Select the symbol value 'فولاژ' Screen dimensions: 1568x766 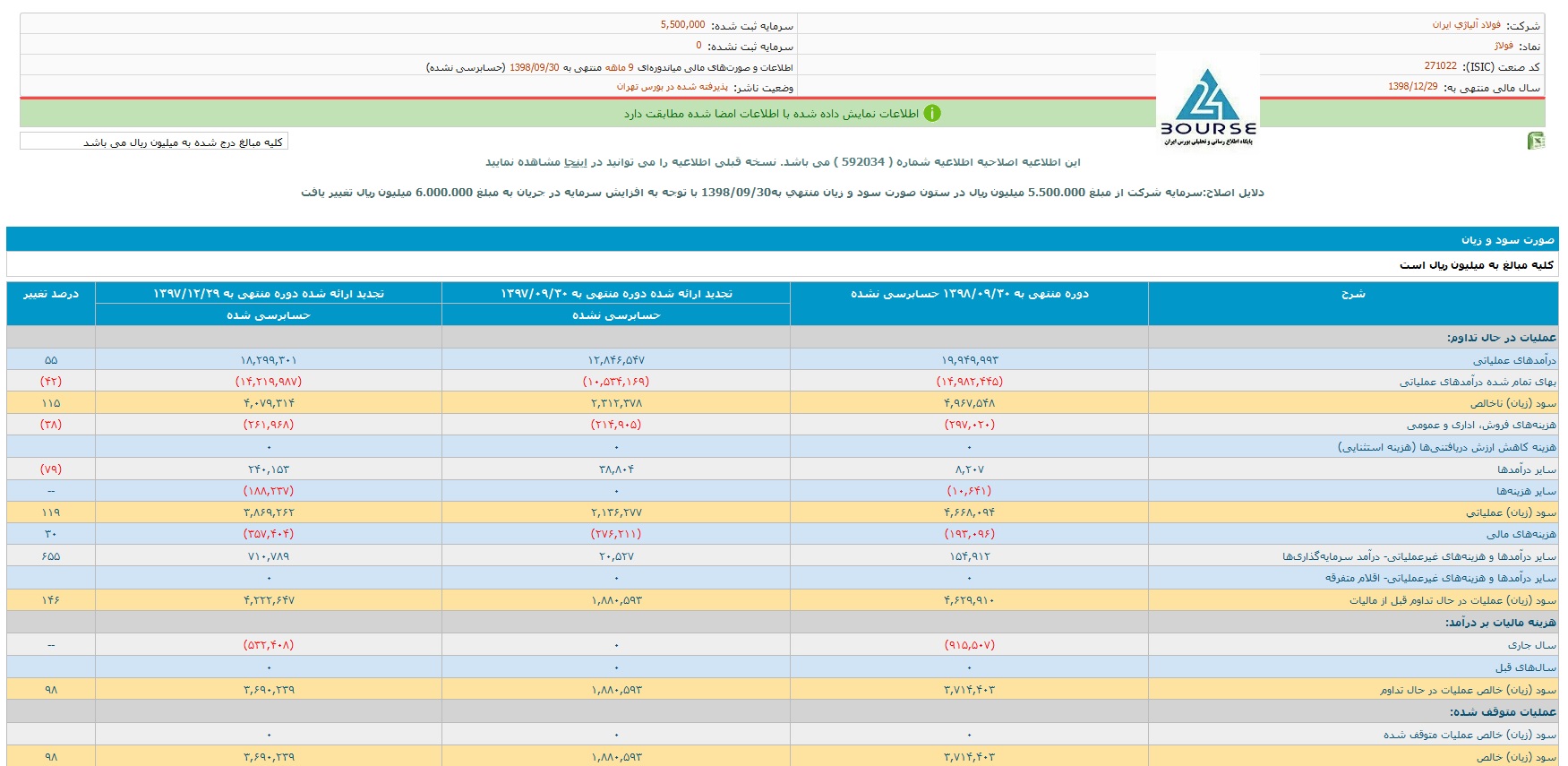pos(1504,46)
